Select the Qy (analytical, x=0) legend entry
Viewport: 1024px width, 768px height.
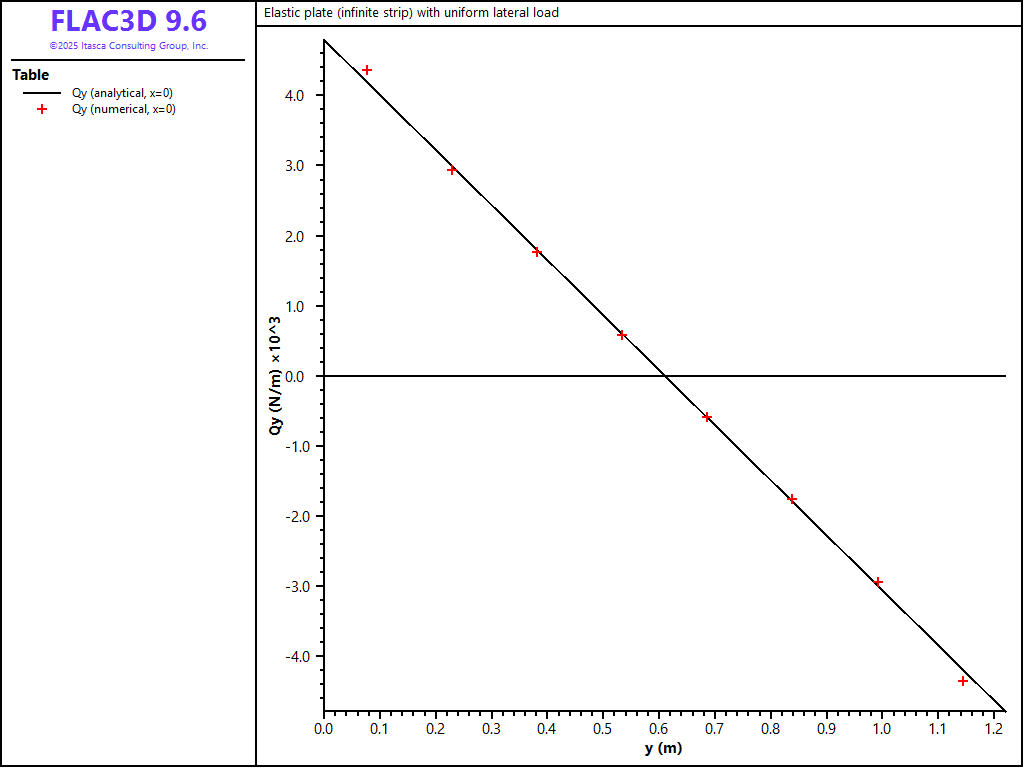point(123,93)
